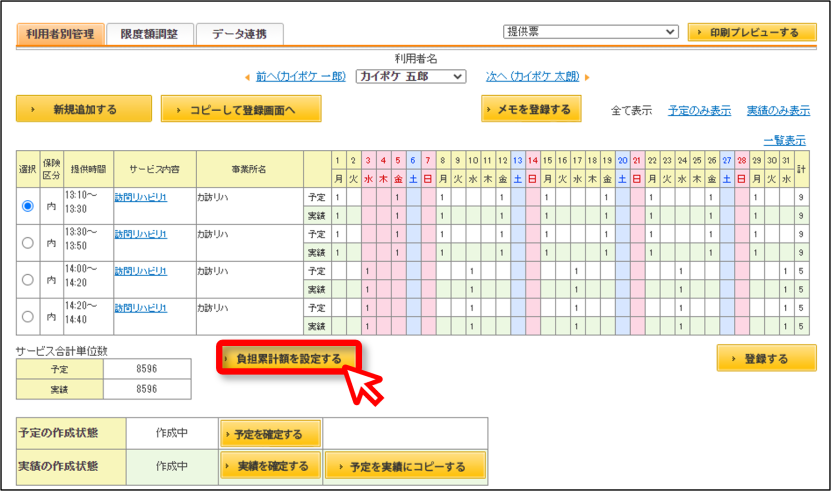Image resolution: width=831 pixels, height=491 pixels.
Task: Switch to the データ連携 tab
Action: (240, 34)
